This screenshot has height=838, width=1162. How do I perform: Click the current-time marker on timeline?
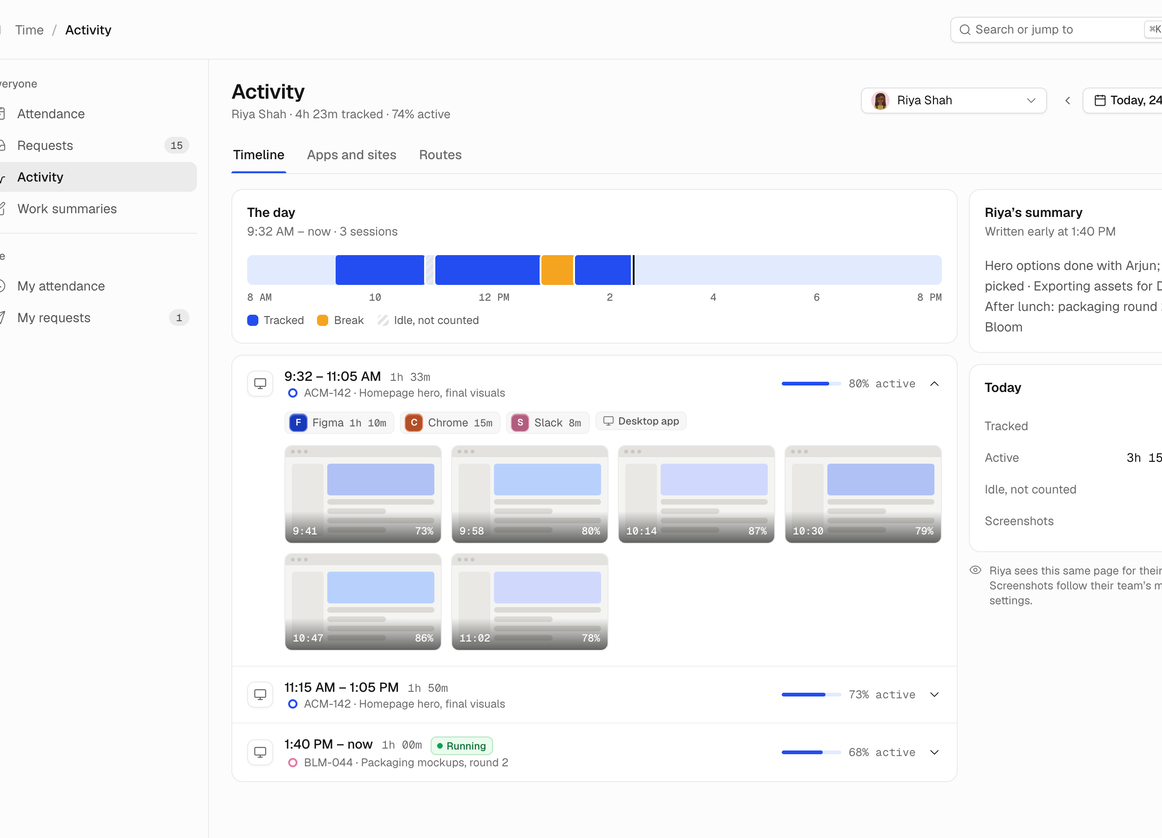[633, 270]
